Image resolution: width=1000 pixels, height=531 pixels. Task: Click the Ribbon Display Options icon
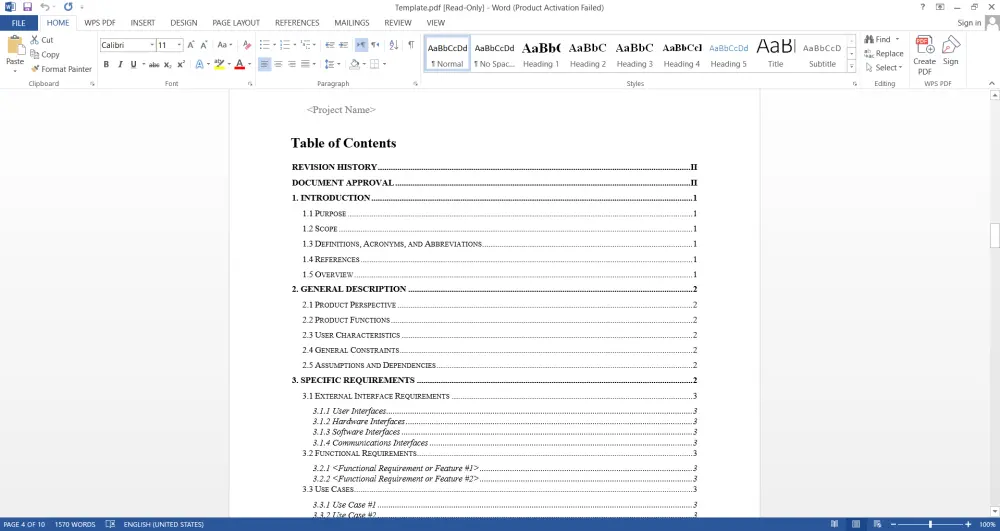[940, 7]
